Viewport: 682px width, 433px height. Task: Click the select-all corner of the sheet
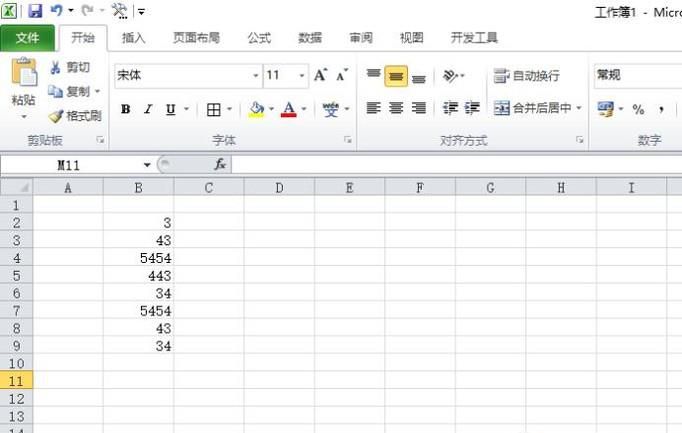tap(17, 187)
